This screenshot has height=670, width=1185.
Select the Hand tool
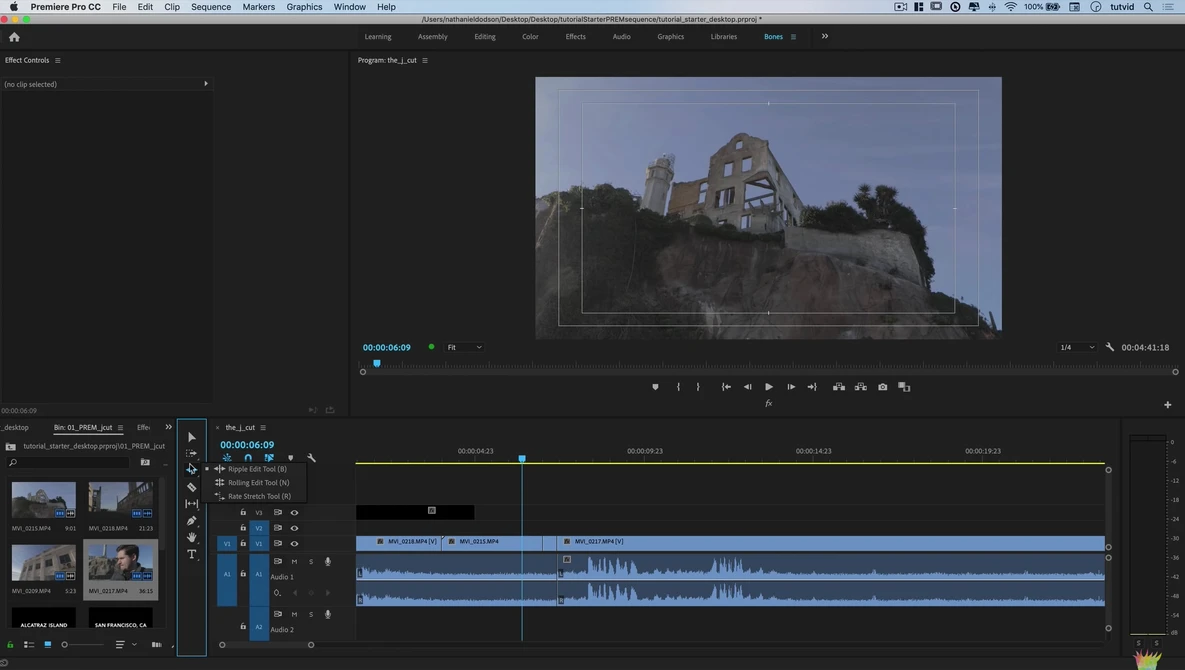click(191, 537)
